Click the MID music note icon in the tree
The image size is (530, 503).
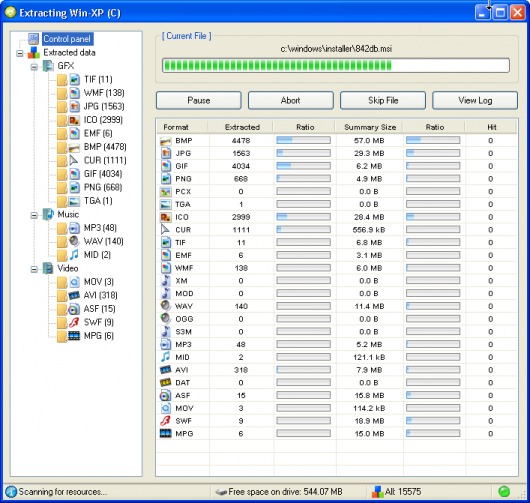pos(74,255)
